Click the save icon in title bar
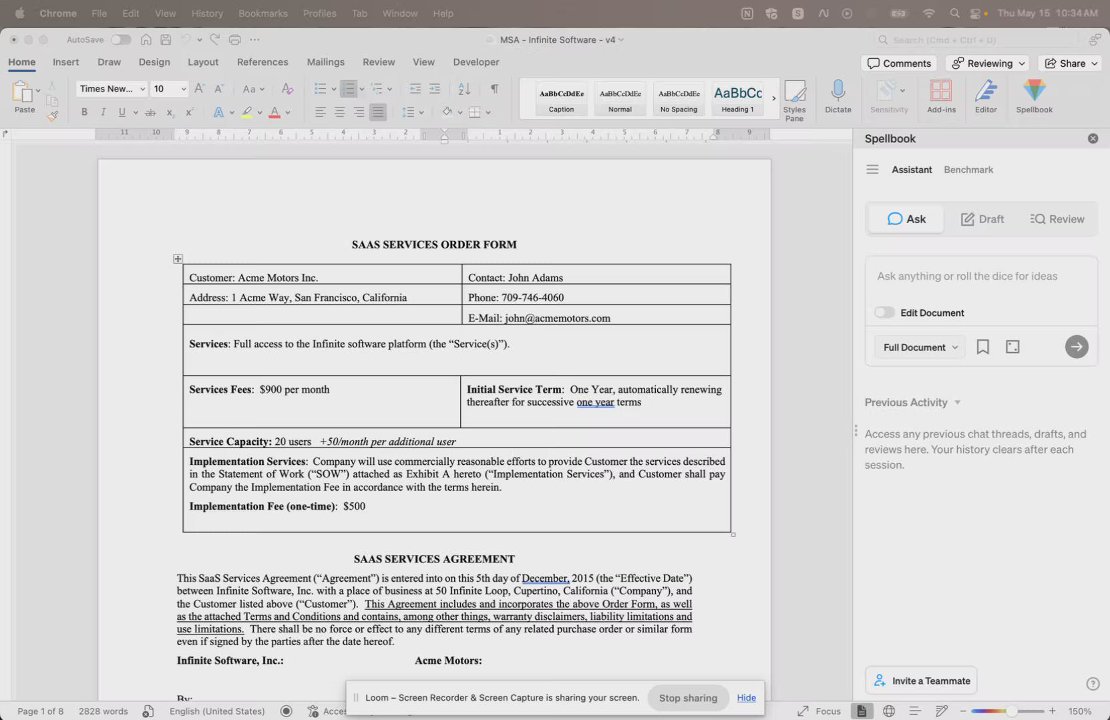The width and height of the screenshot is (1110, 720). (x=165, y=40)
